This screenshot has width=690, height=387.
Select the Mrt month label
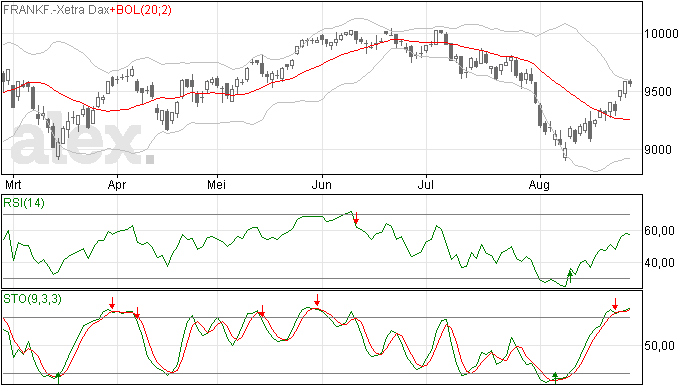point(12,184)
